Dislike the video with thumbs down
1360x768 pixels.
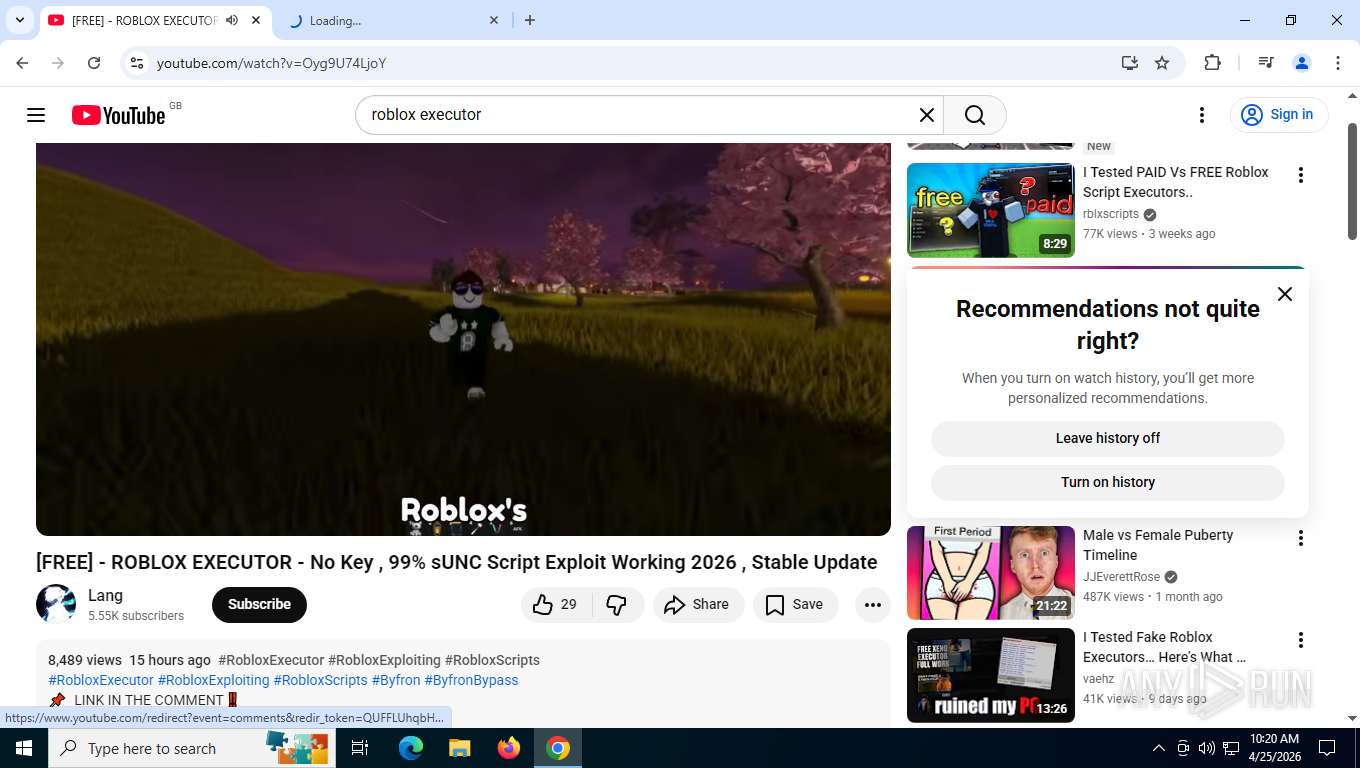(617, 604)
